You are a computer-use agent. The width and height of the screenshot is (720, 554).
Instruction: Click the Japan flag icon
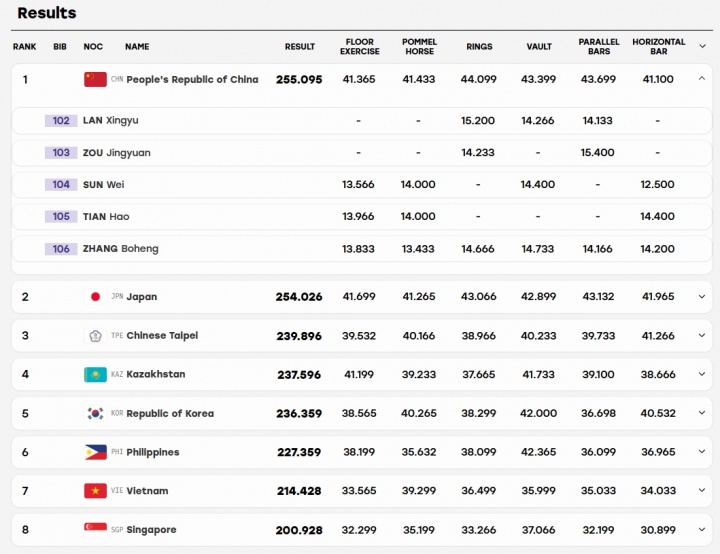pos(95,297)
